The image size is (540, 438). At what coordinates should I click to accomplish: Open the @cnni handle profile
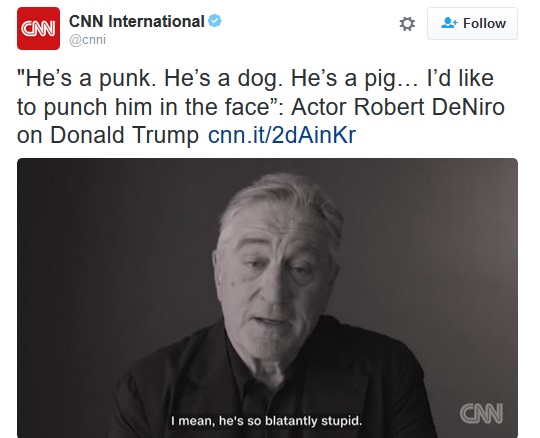87,40
